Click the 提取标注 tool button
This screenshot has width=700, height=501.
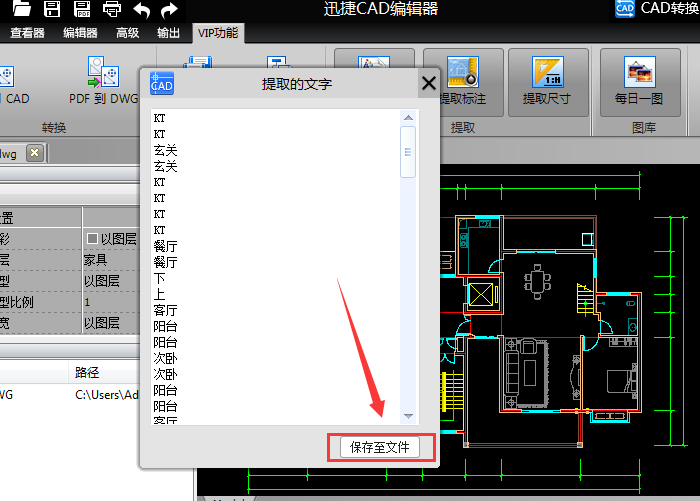coord(462,80)
